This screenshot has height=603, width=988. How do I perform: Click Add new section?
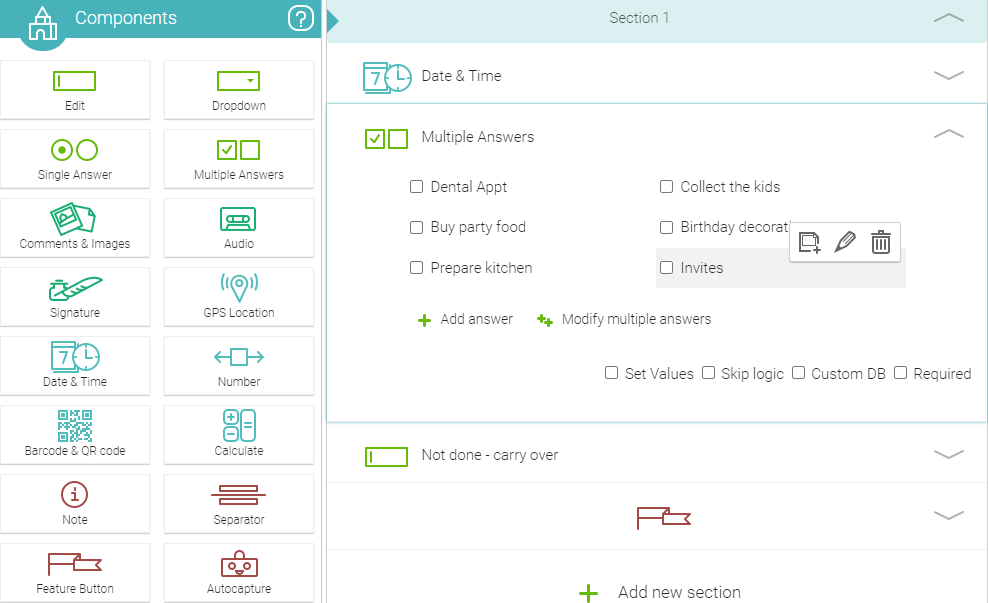pos(660,592)
